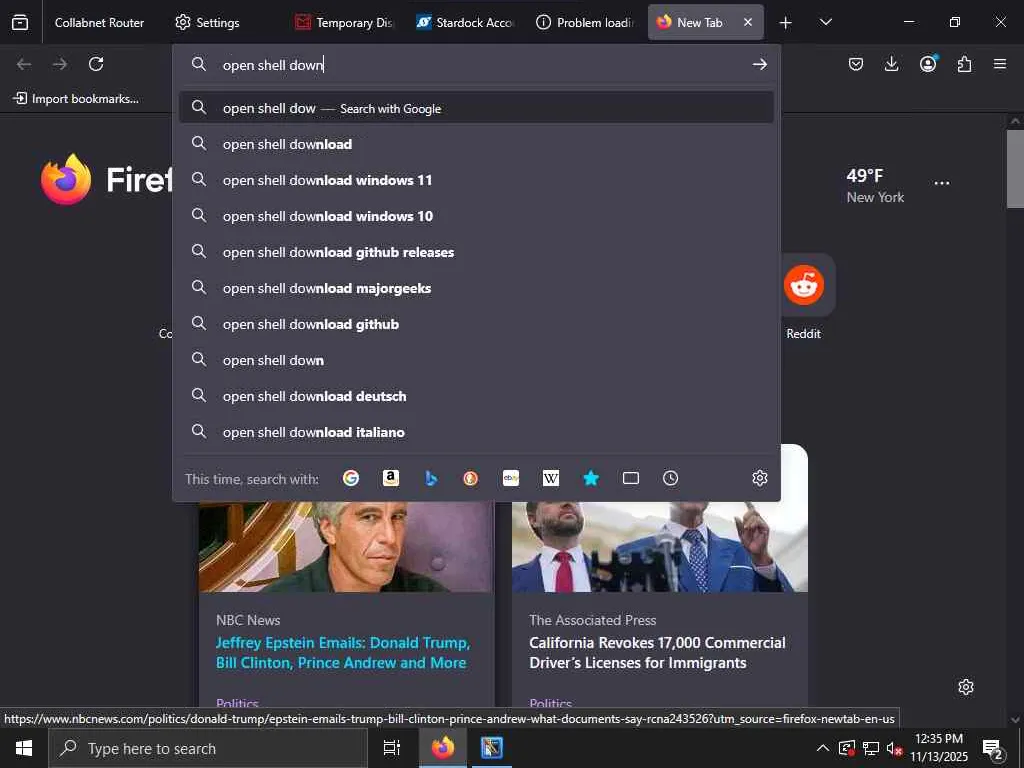Click the Type here to search box
The height and width of the screenshot is (768, 1024).
(x=208, y=748)
